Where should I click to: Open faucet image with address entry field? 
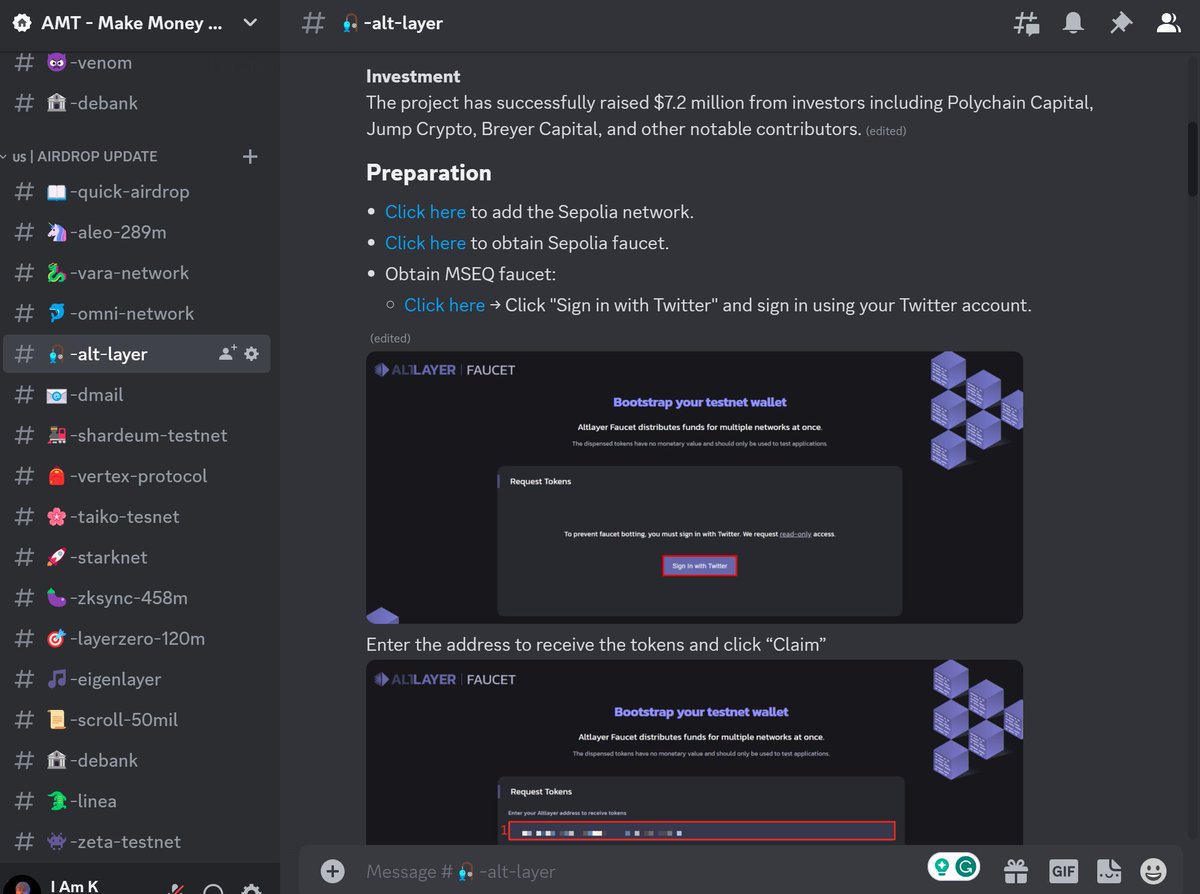point(694,752)
